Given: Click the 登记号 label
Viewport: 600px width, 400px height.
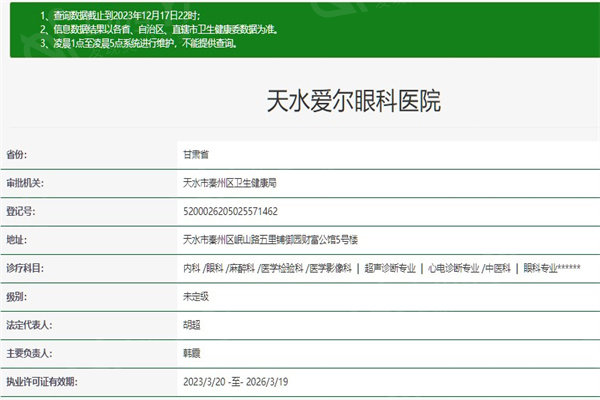Looking at the screenshot, I should click(21, 211).
